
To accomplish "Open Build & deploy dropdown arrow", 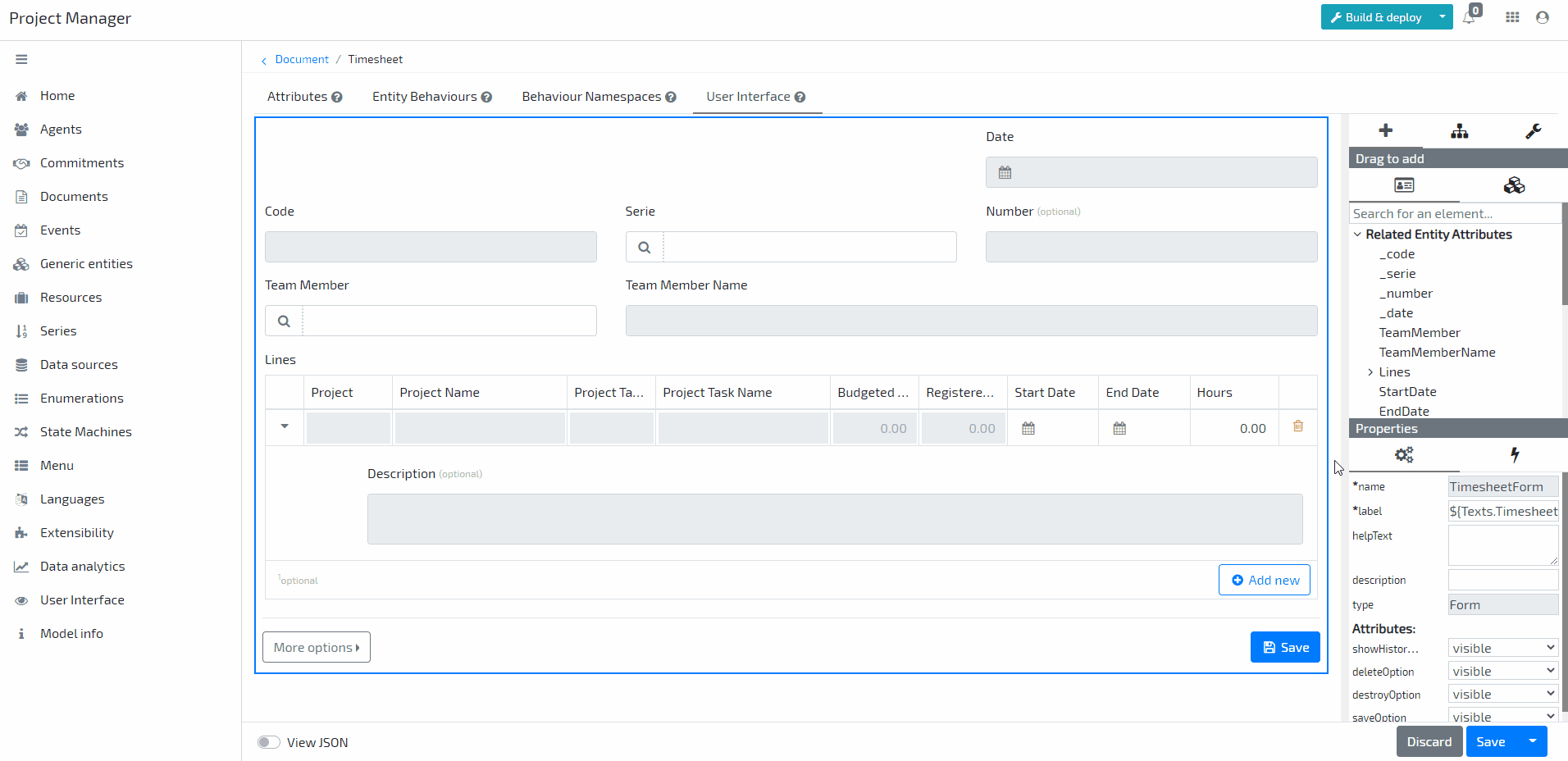I will pos(1442,17).
